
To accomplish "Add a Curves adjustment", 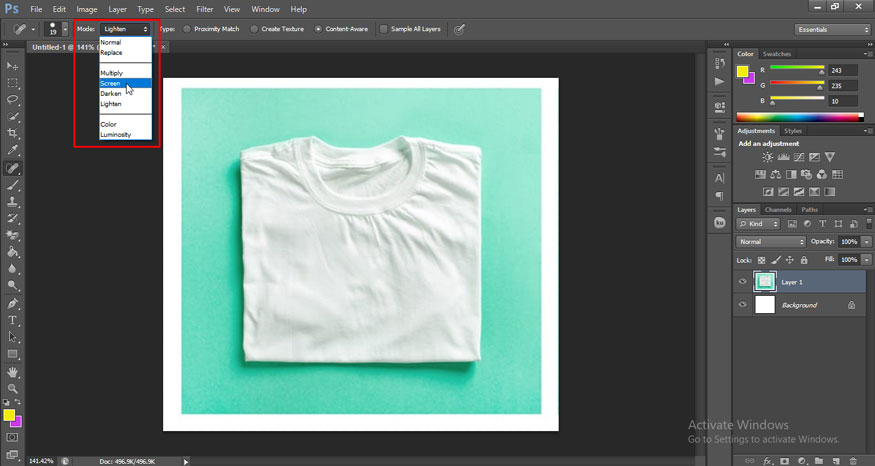I will (x=799, y=157).
